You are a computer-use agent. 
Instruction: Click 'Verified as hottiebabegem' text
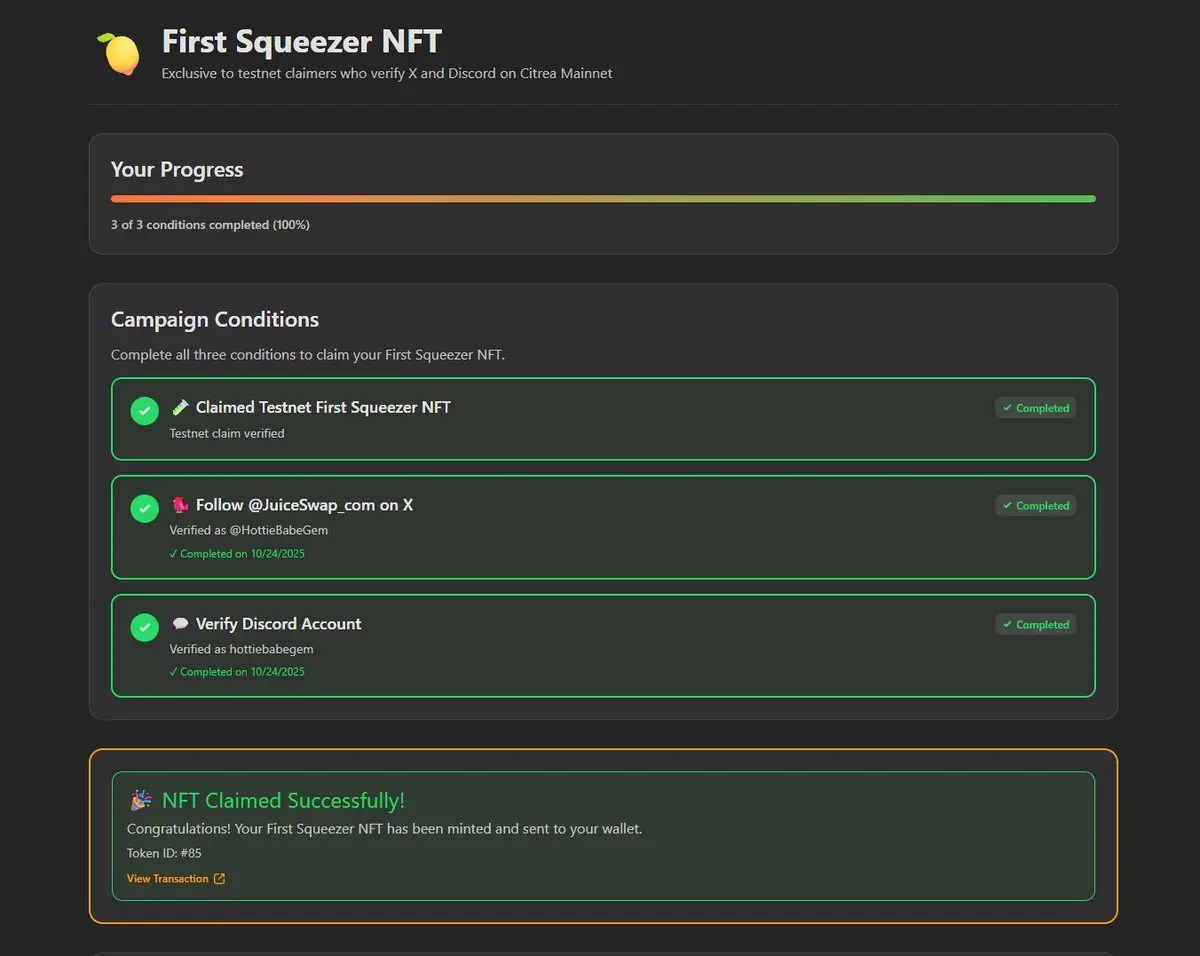pyautogui.click(x=241, y=649)
